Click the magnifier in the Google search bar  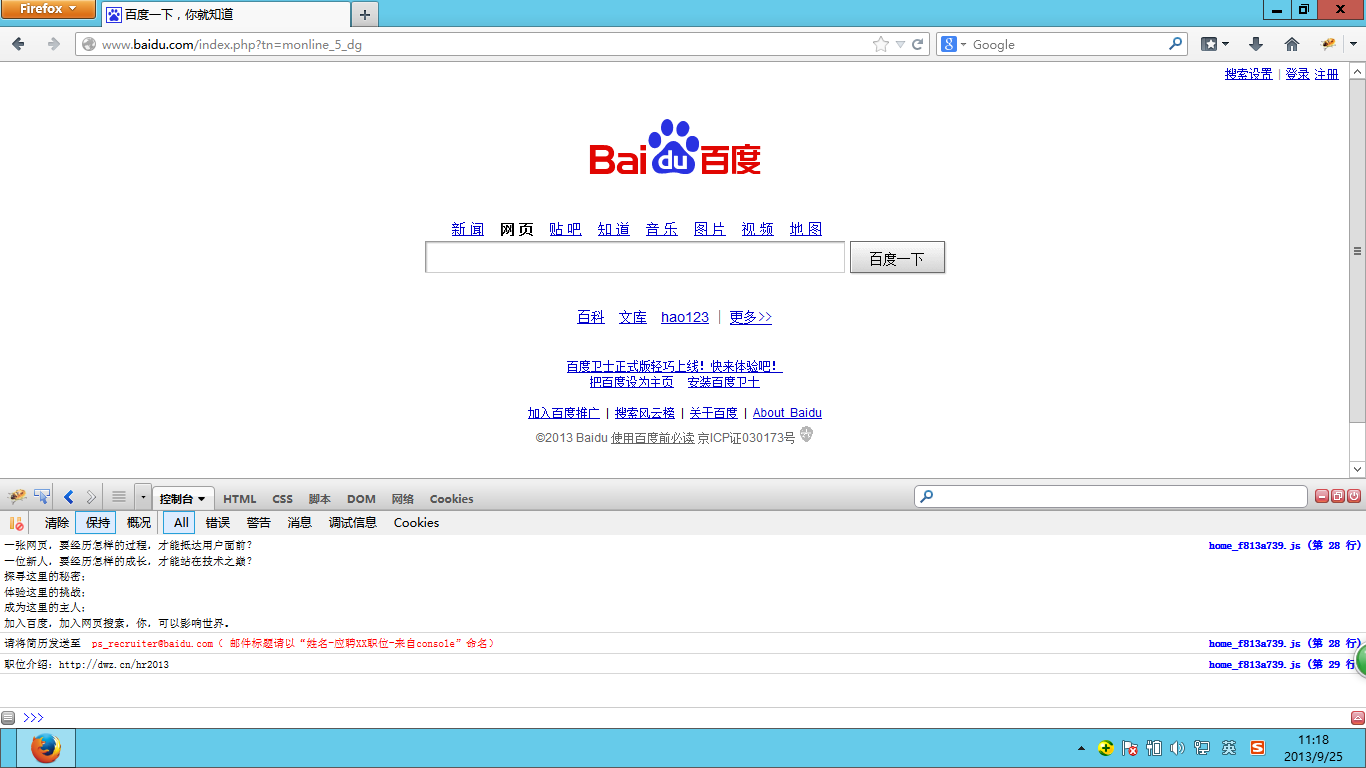pos(1176,44)
